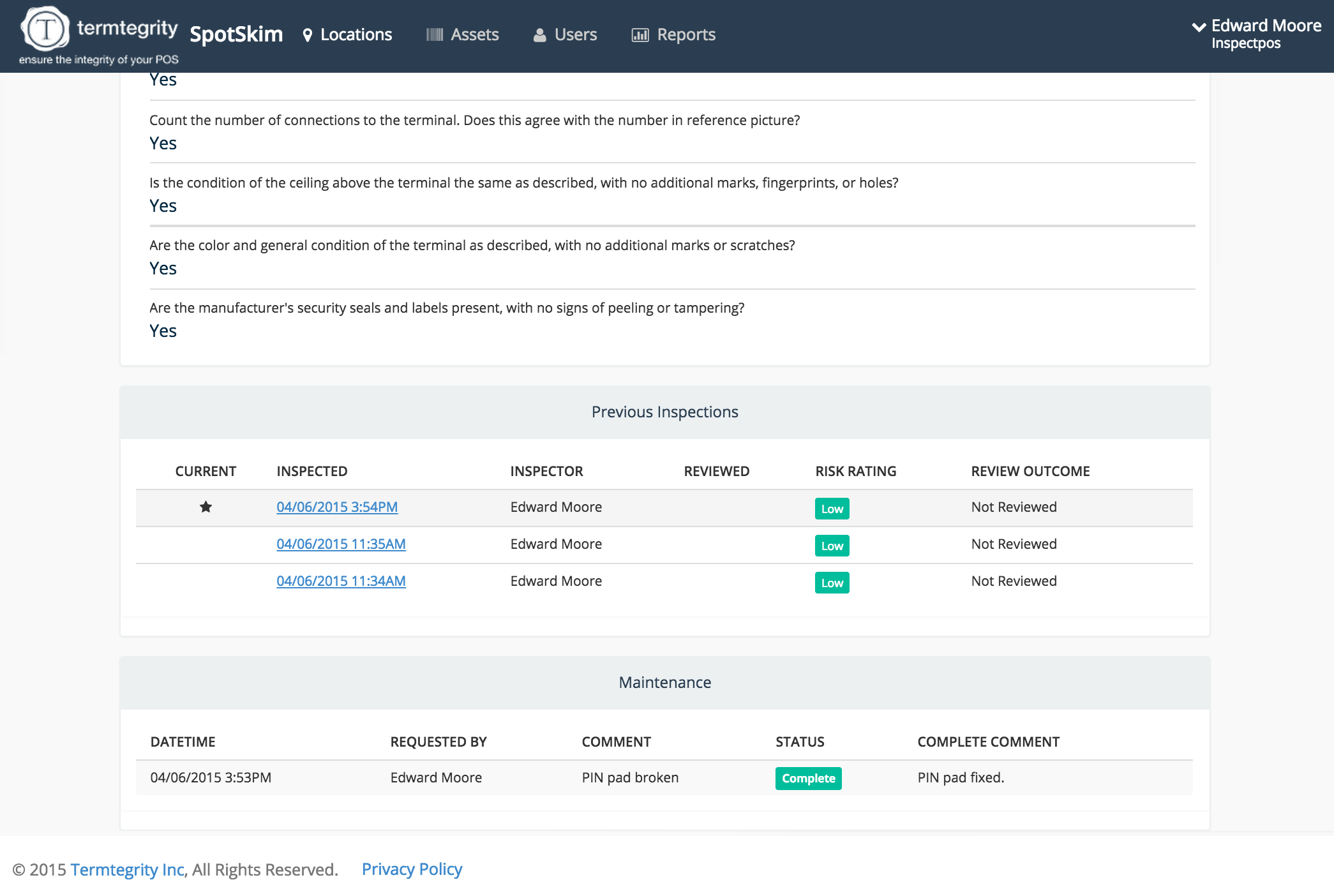This screenshot has width=1334, height=896.
Task: Visit the Termtegrity Inc footer link
Action: click(128, 869)
